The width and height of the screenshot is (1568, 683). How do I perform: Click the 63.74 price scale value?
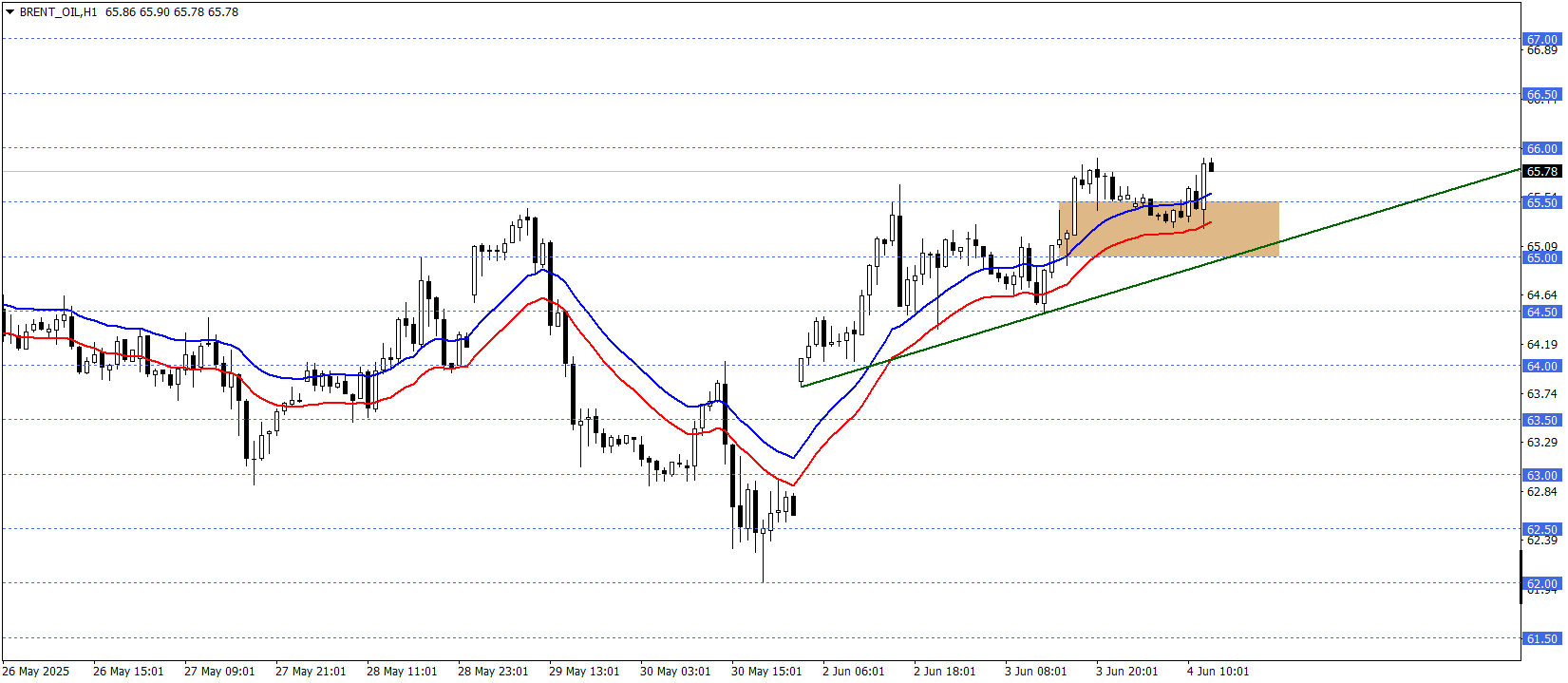click(1541, 393)
